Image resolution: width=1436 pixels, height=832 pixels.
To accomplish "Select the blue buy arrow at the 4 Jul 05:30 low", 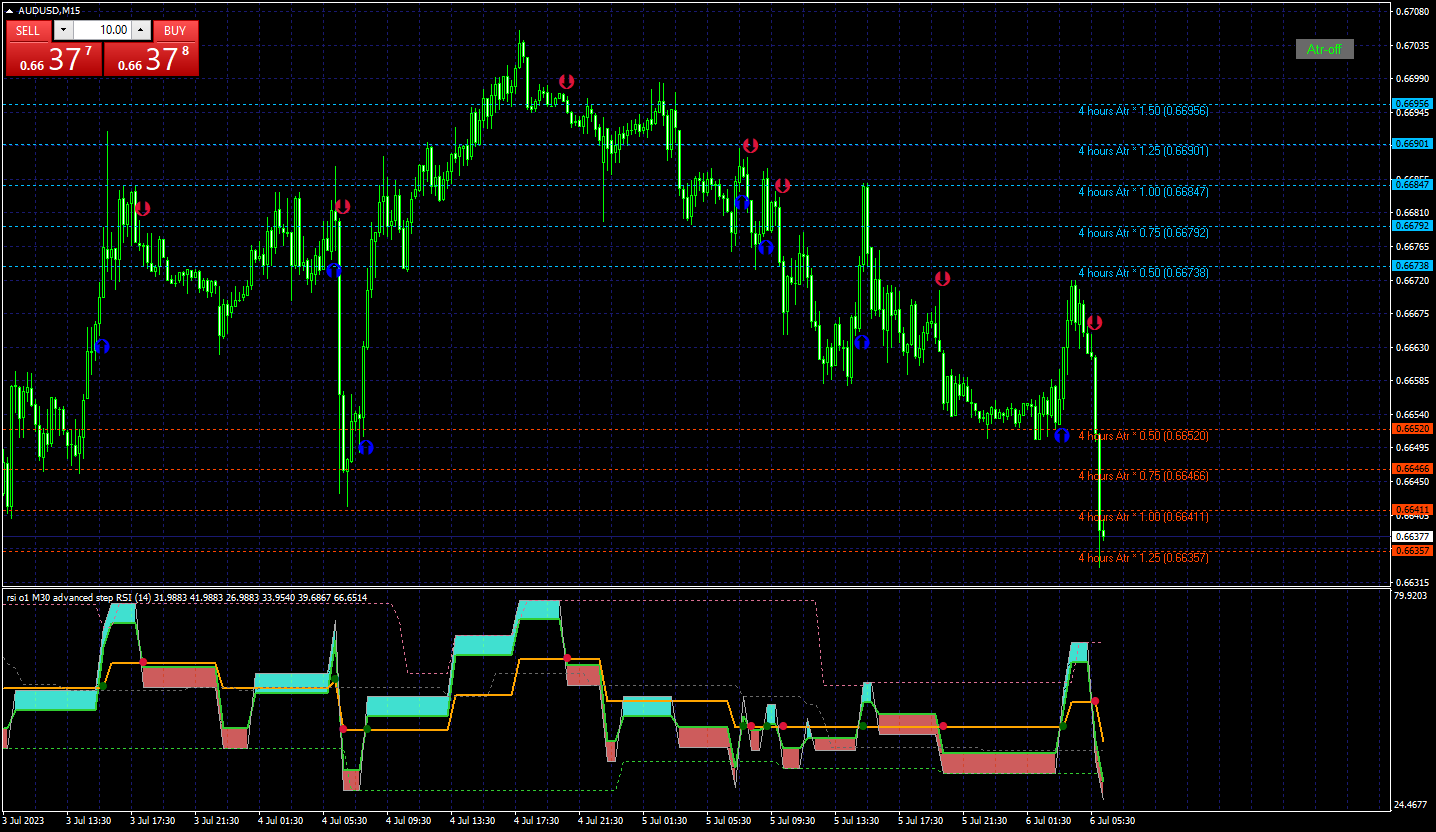I will [x=365, y=447].
